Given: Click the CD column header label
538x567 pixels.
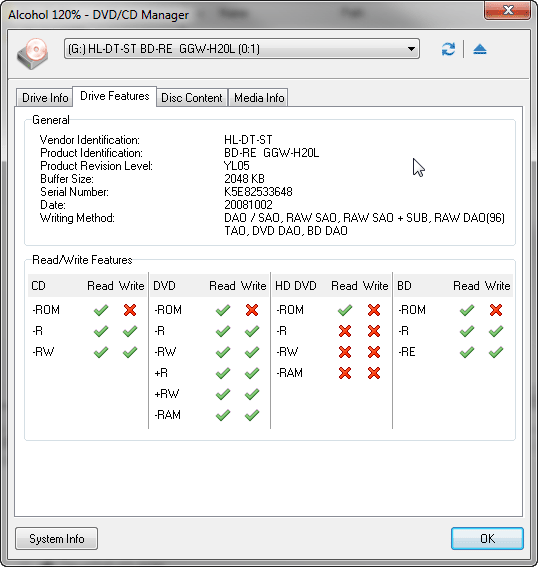Looking at the screenshot, I should pyautogui.click(x=38, y=286).
